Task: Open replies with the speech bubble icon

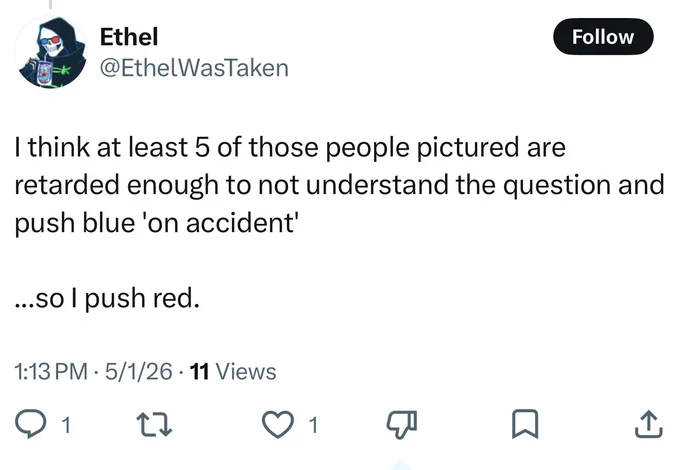Action: click(x=30, y=424)
